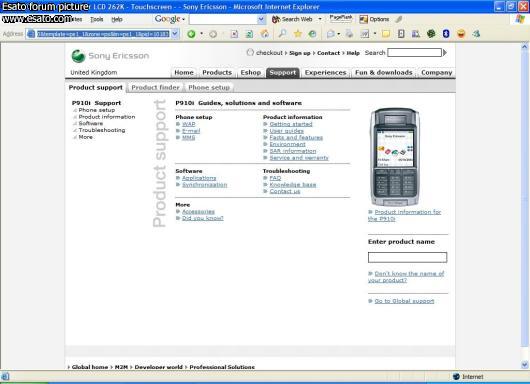530x384 pixels.
Task: Click the Edit page toolbar icon
Action: click(365, 34)
